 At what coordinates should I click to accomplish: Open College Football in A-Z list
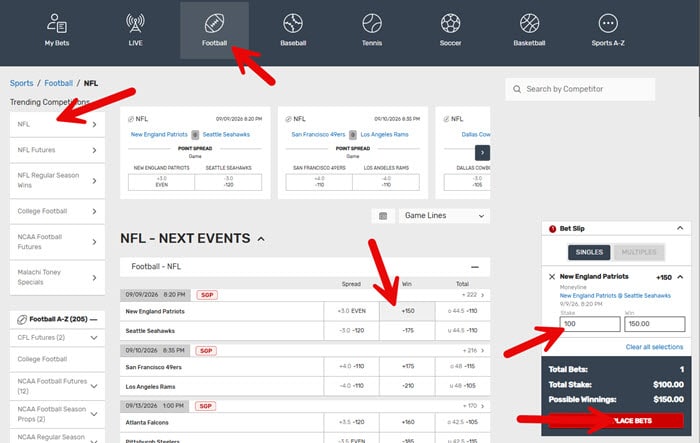[x=57, y=359]
